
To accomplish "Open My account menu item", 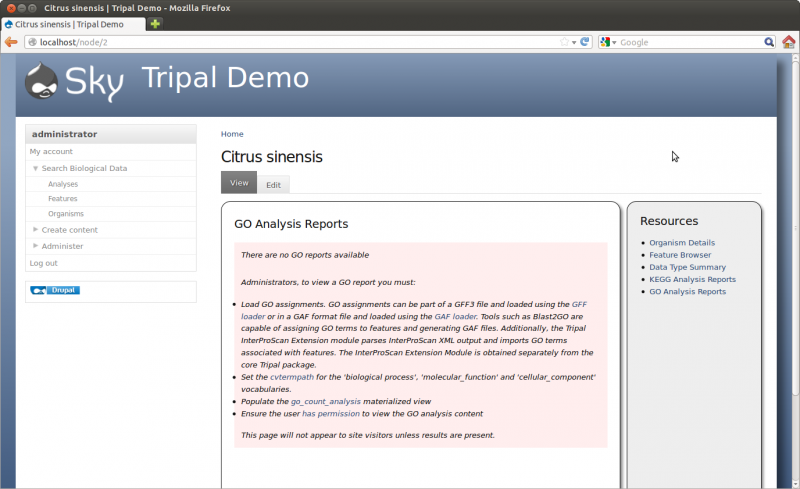I will pyautogui.click(x=51, y=152).
